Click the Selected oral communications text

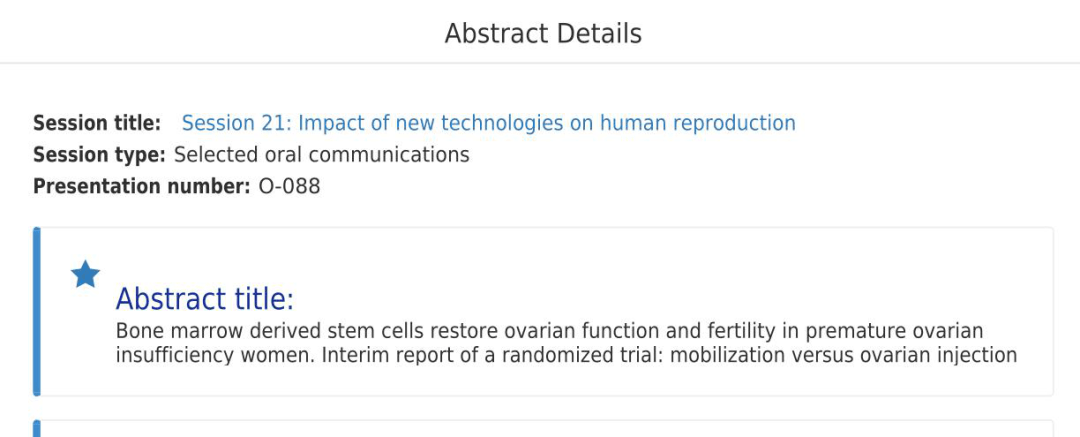point(322,154)
